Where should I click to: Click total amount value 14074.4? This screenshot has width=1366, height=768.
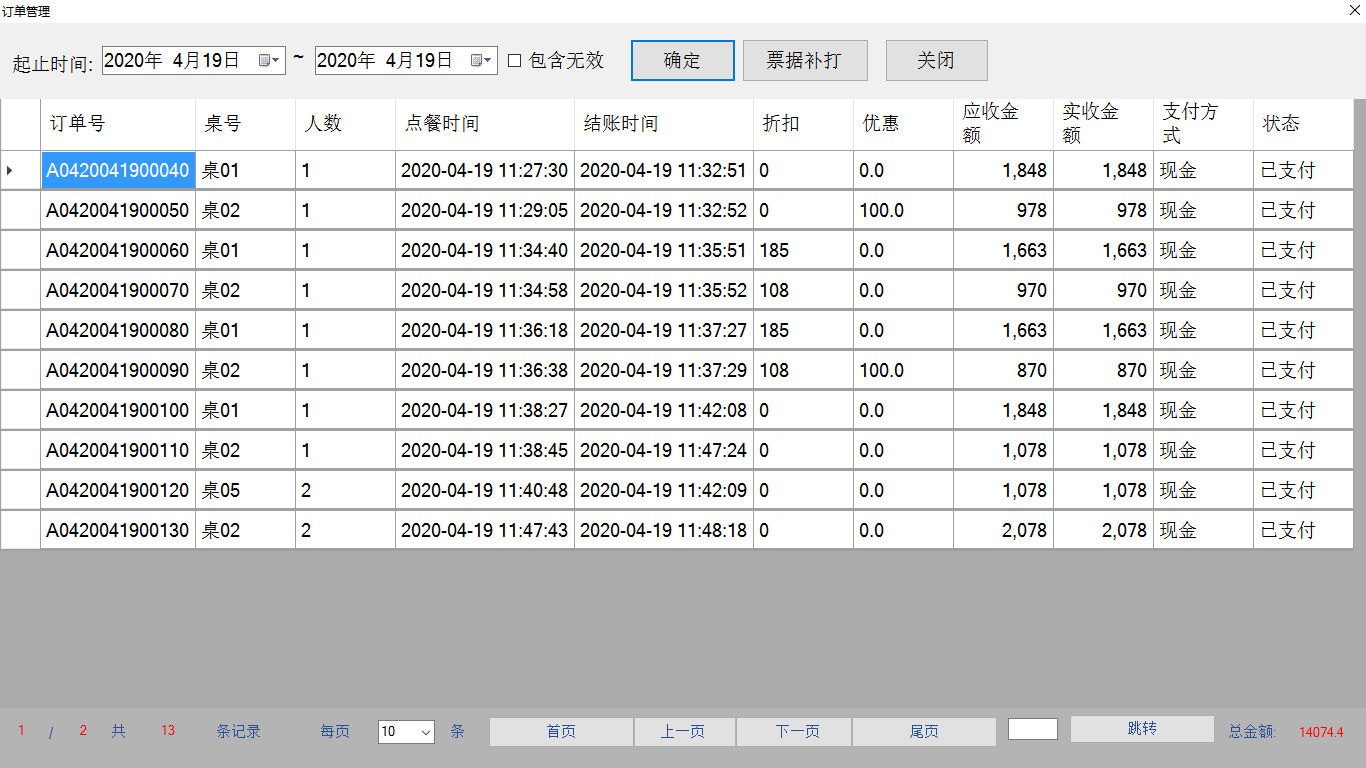tap(1321, 732)
